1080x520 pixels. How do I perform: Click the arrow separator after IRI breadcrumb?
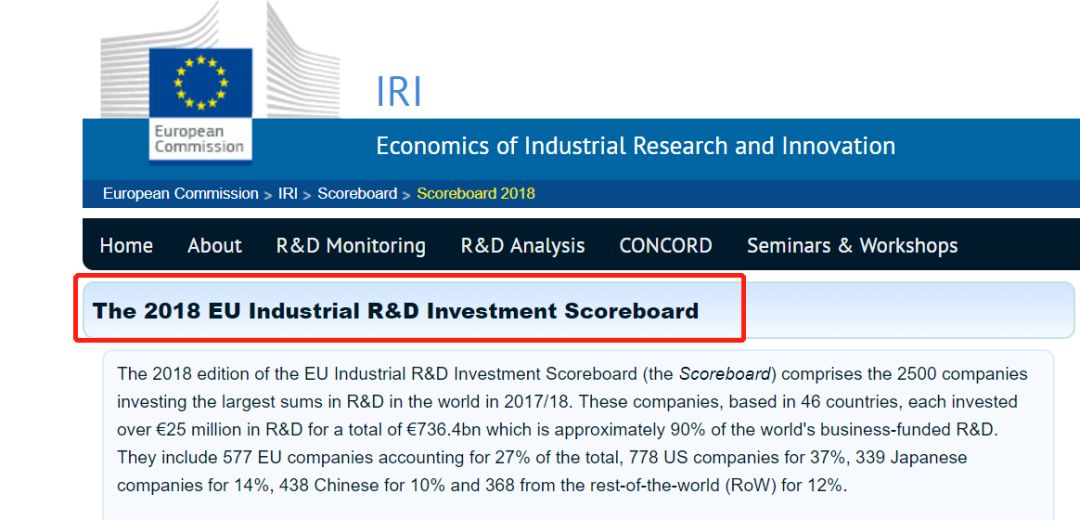click(307, 195)
